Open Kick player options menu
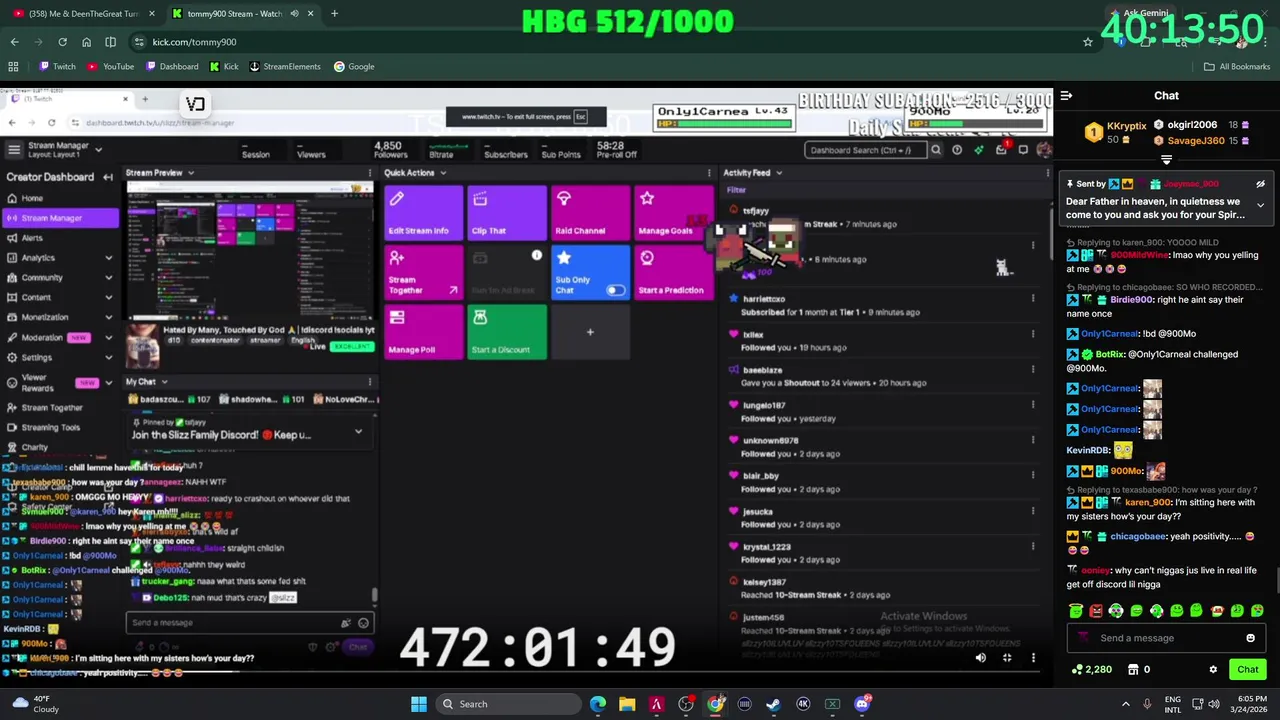 click(1033, 658)
